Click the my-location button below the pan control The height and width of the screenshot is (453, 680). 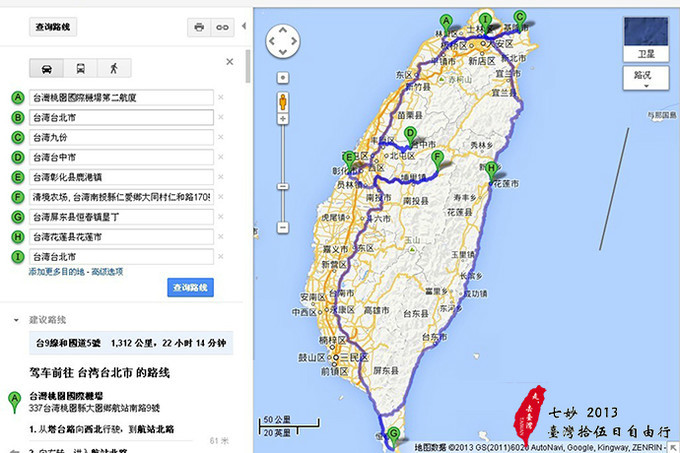[x=283, y=78]
